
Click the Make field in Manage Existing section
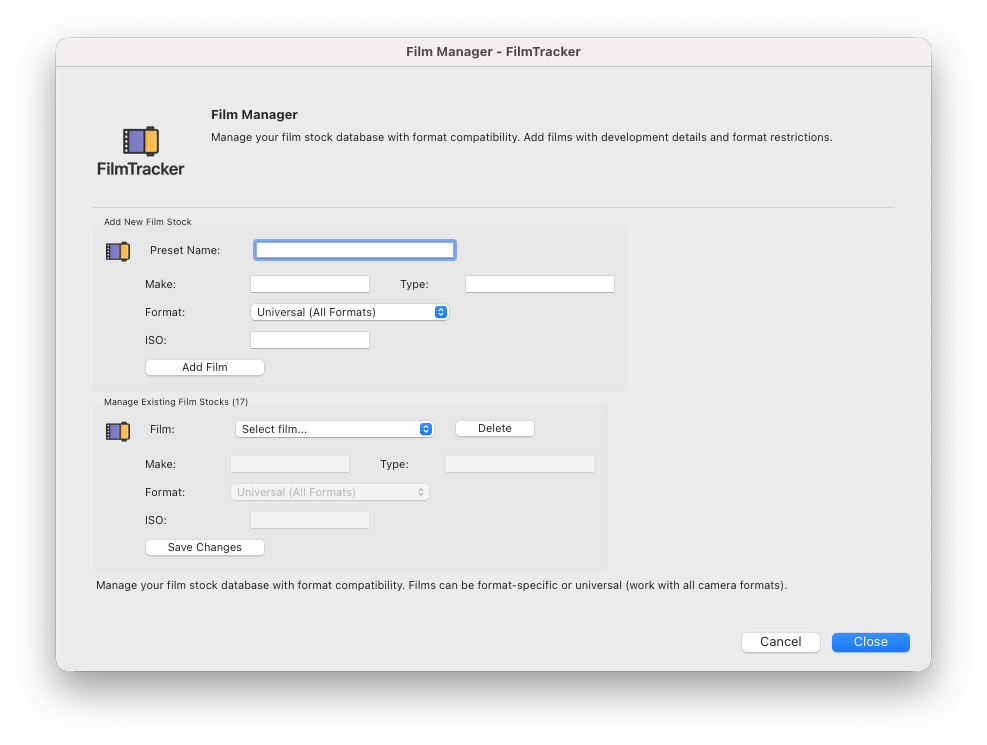289,463
